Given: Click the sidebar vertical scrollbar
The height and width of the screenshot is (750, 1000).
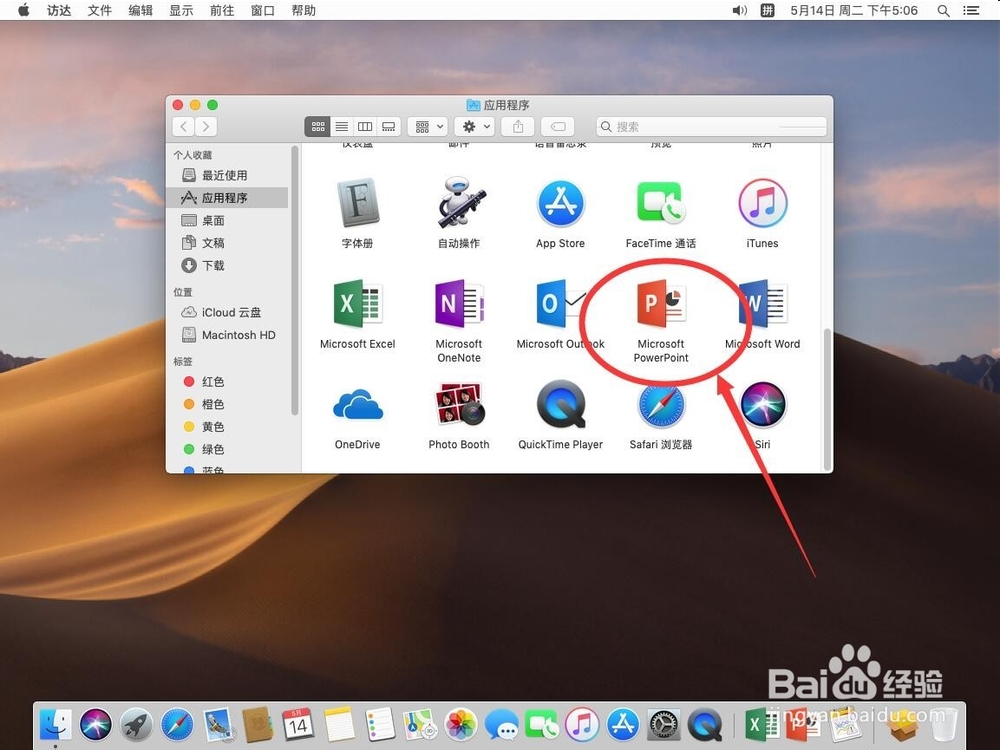Looking at the screenshot, I should [x=295, y=281].
